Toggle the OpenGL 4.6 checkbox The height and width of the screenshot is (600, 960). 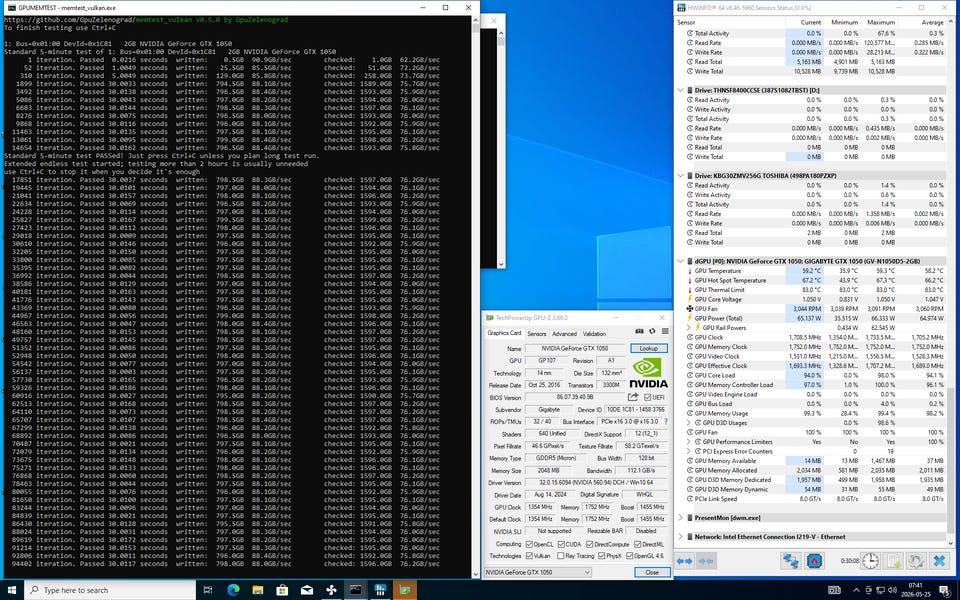pyautogui.click(x=629, y=556)
